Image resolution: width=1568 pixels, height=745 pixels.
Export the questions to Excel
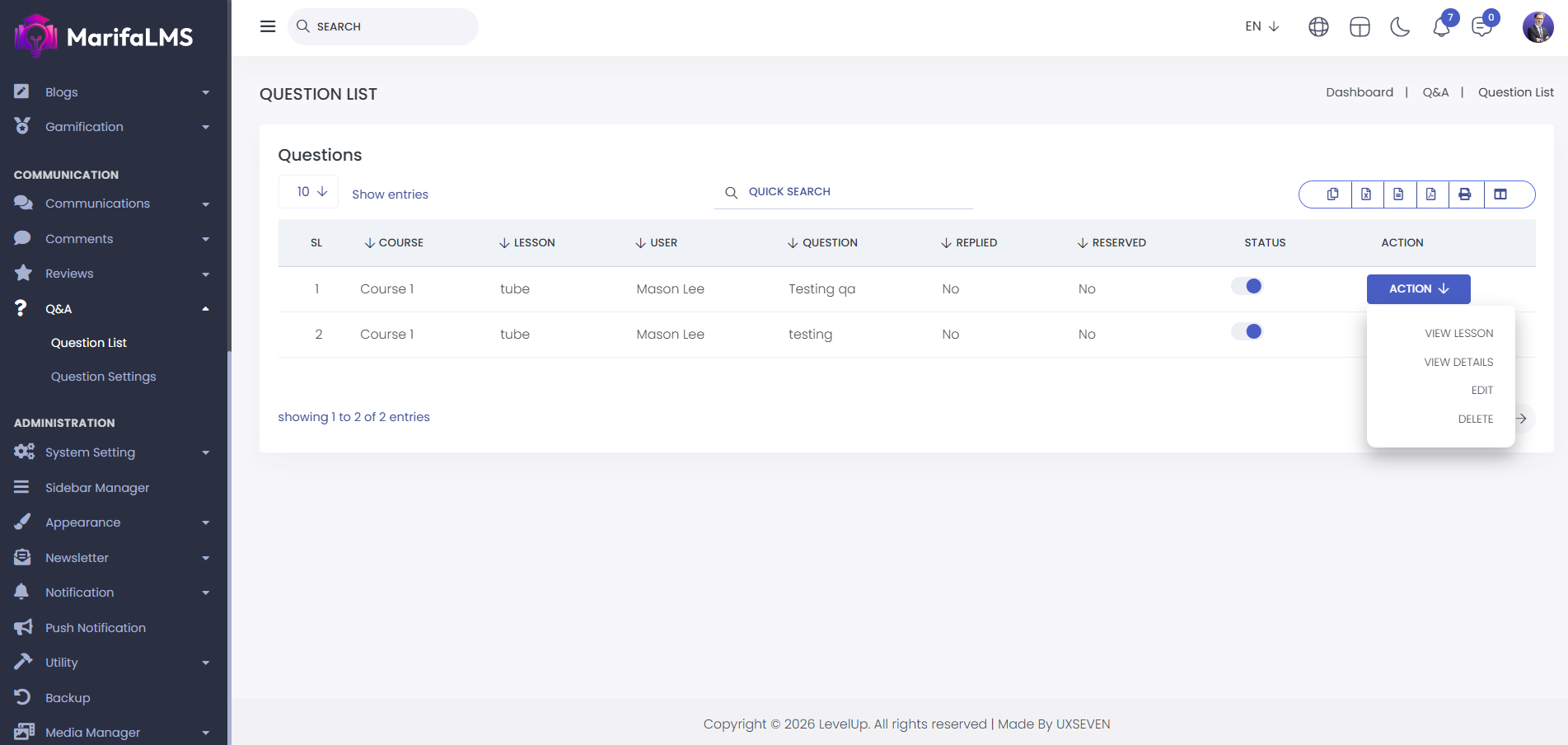(x=1366, y=194)
